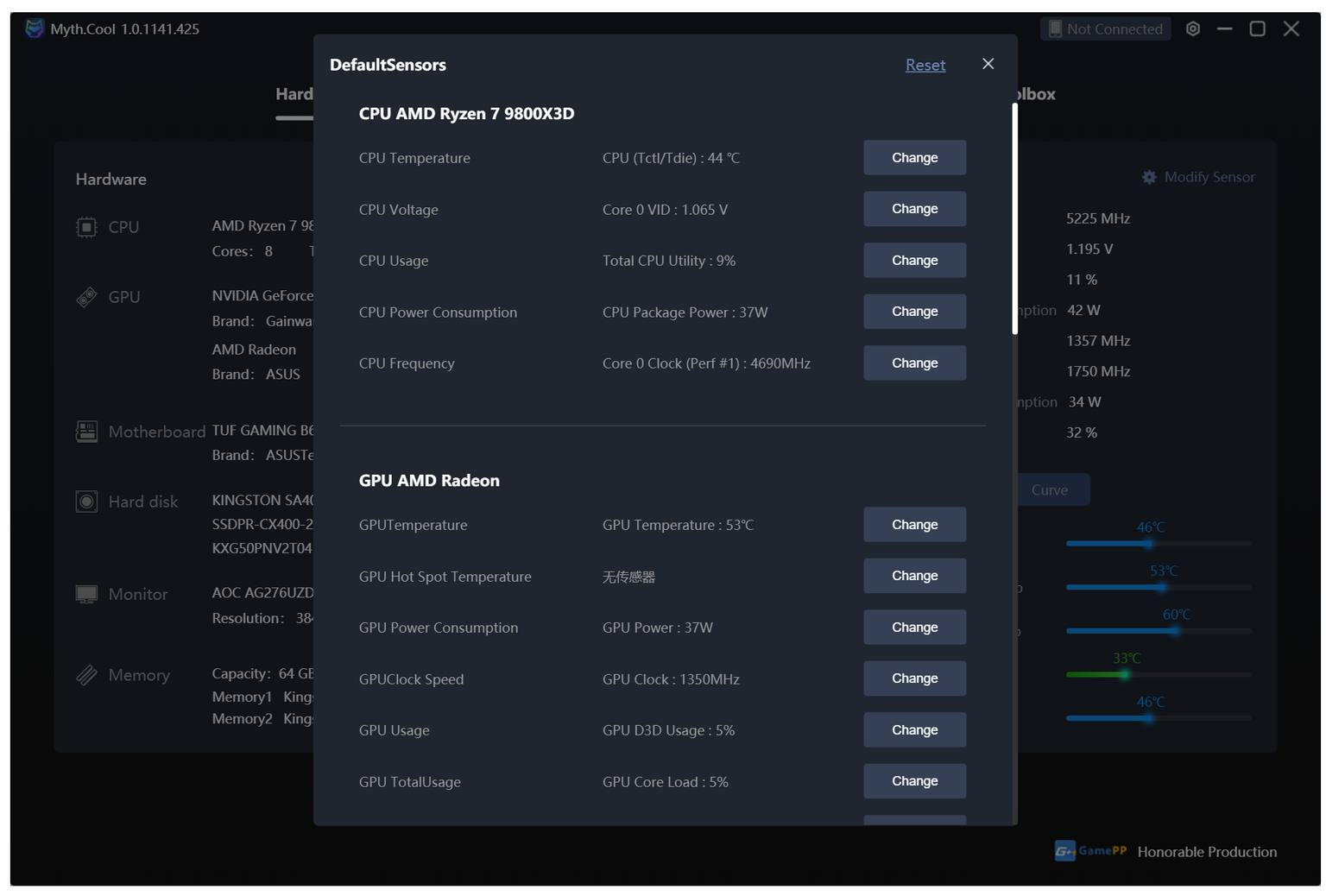1326x896 pixels.
Task: Click the 'GPU Temperature : 53℃' value
Action: [x=678, y=525]
